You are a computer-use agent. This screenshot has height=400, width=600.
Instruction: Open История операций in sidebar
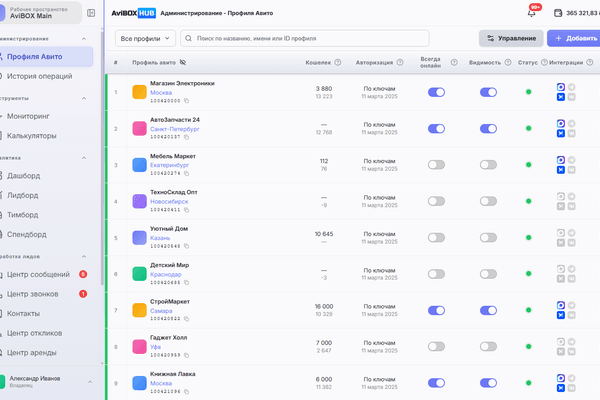point(39,76)
